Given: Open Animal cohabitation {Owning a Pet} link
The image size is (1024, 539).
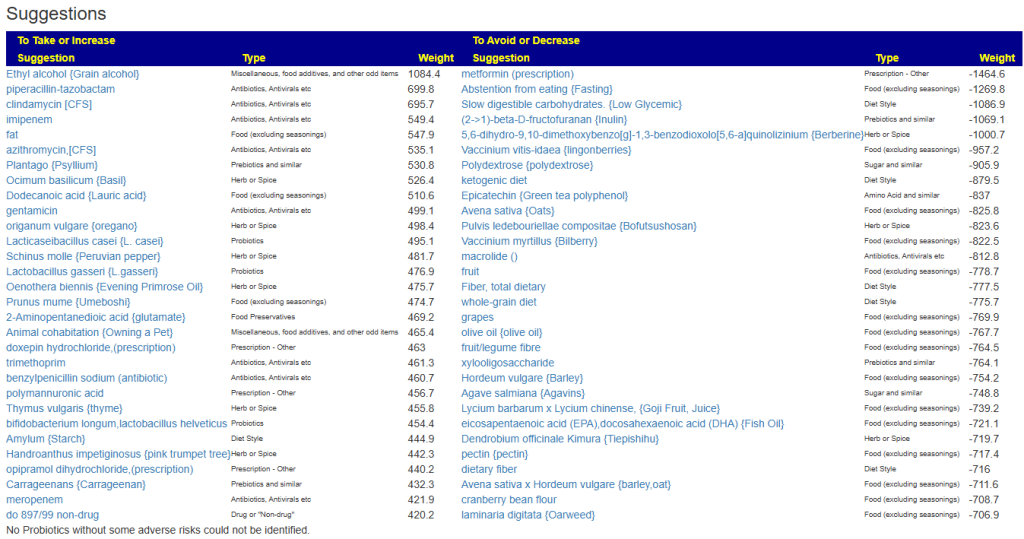Looking at the screenshot, I should [89, 333].
